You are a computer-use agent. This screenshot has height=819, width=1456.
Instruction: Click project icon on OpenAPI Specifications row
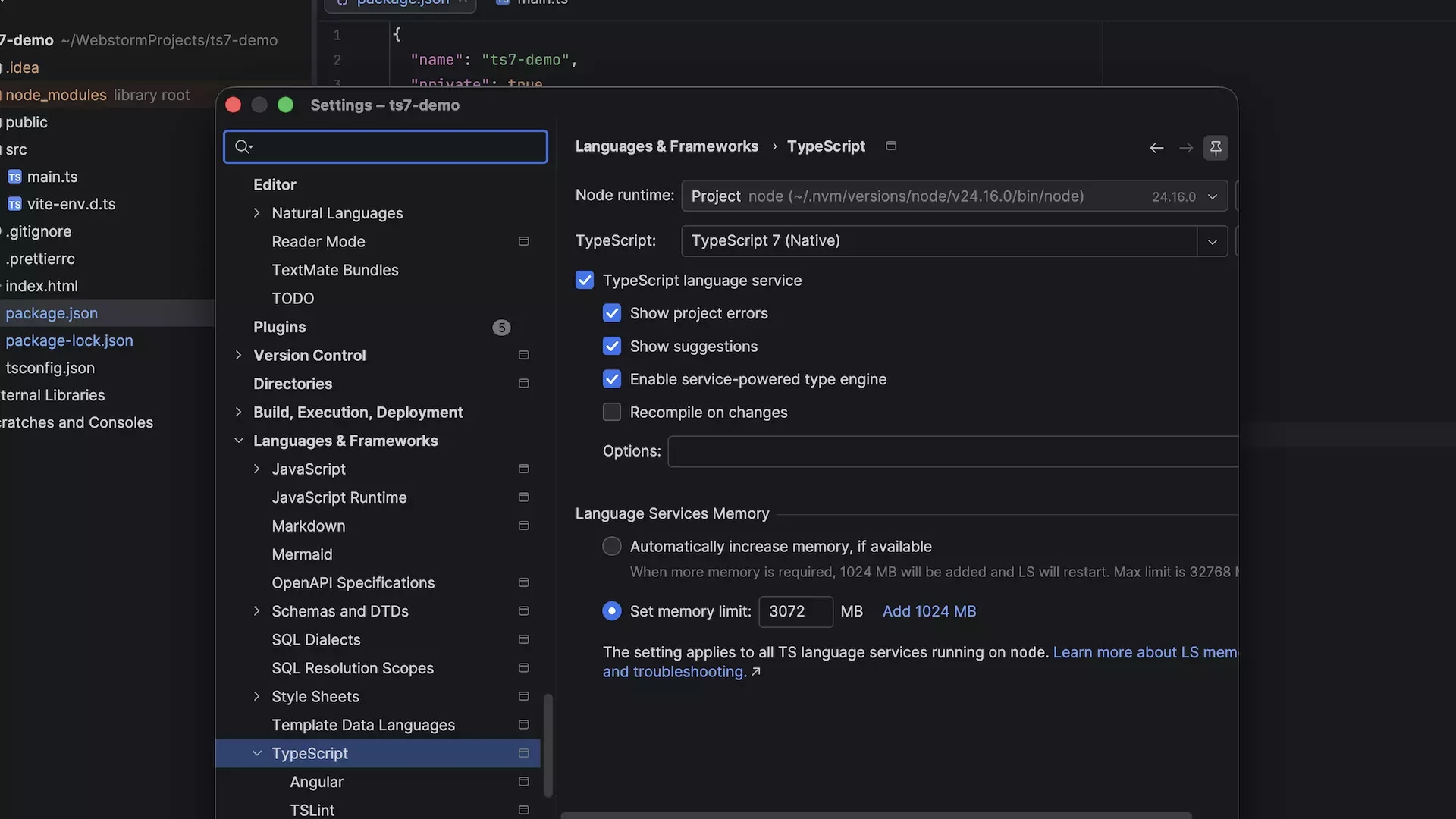click(523, 582)
